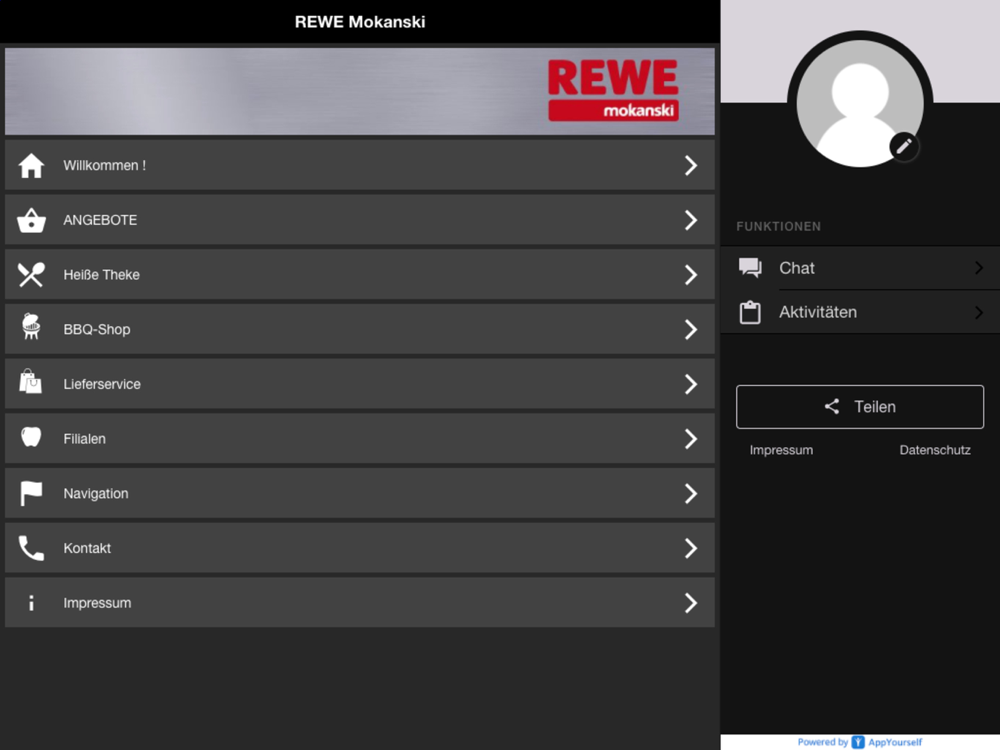Tap the fork and spoon icon
Image resolution: width=1000 pixels, height=750 pixels.
click(31, 275)
